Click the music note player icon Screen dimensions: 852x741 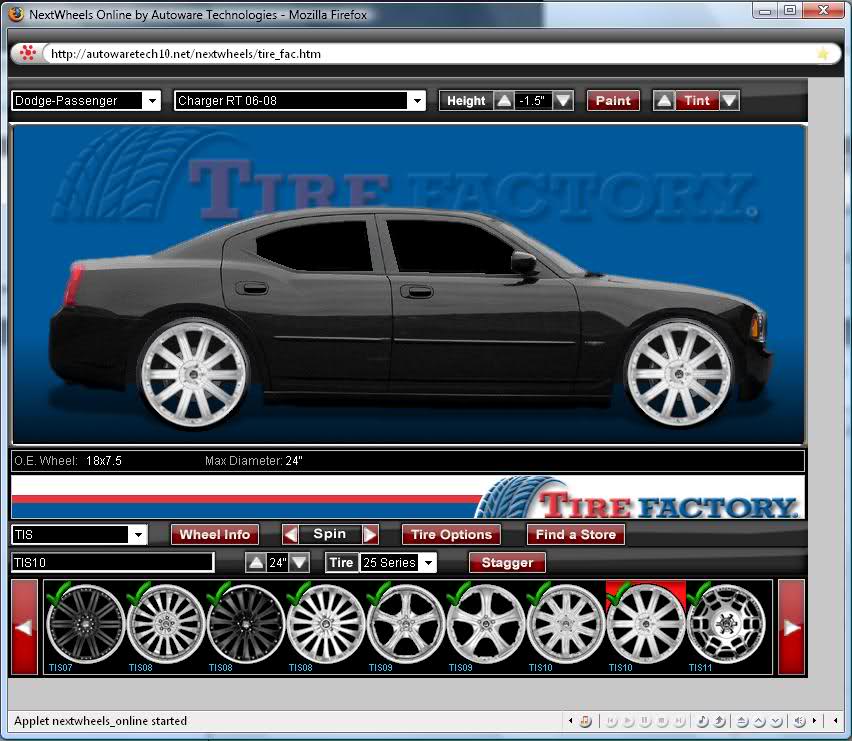(585, 721)
